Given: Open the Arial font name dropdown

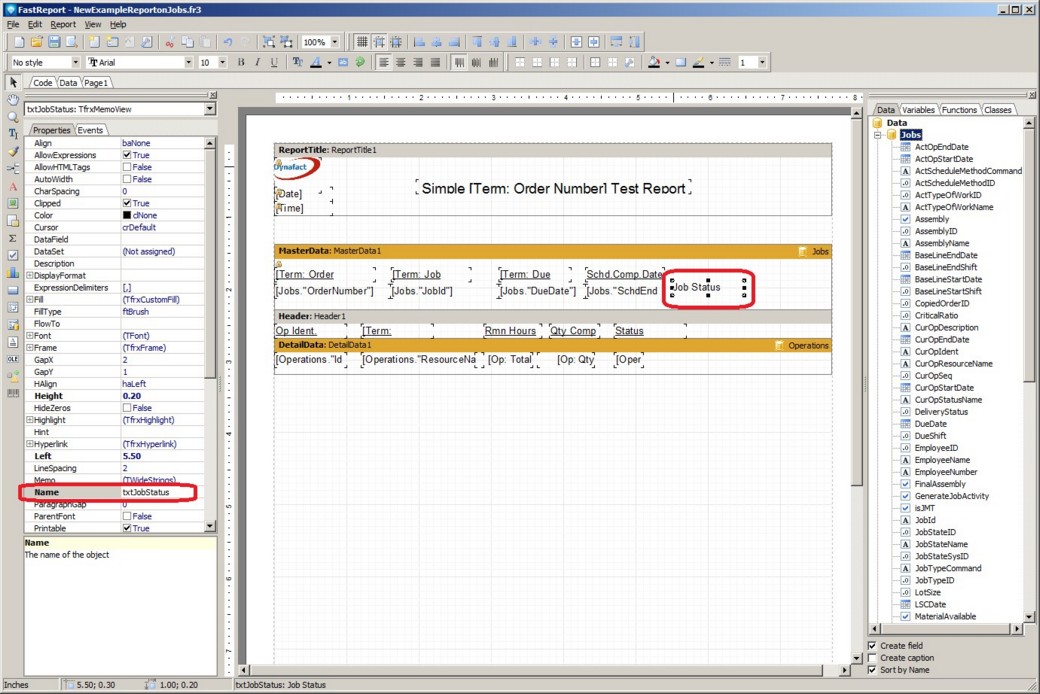Looking at the screenshot, I should pos(188,62).
